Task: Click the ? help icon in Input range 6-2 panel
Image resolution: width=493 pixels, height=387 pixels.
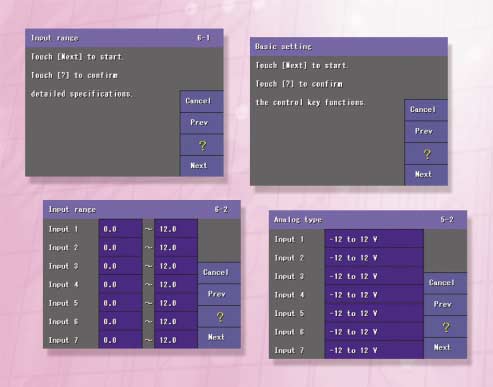Action: (x=220, y=317)
